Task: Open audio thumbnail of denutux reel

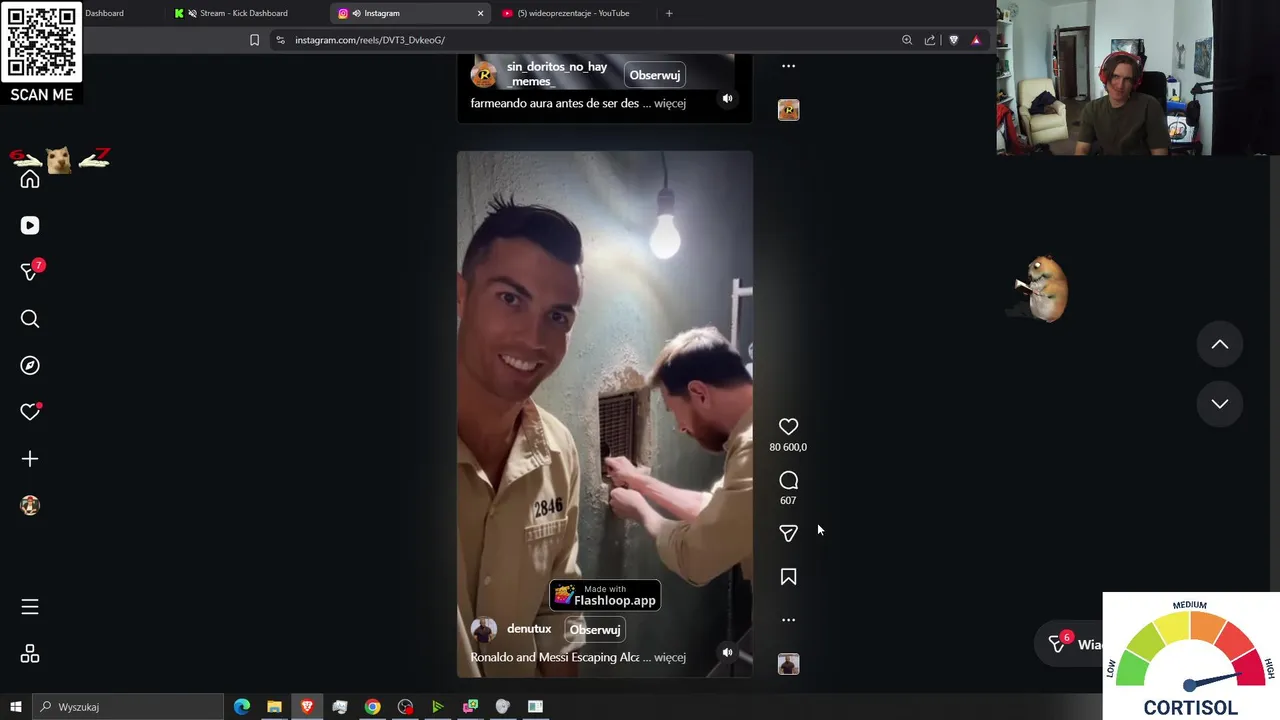Action: point(788,664)
